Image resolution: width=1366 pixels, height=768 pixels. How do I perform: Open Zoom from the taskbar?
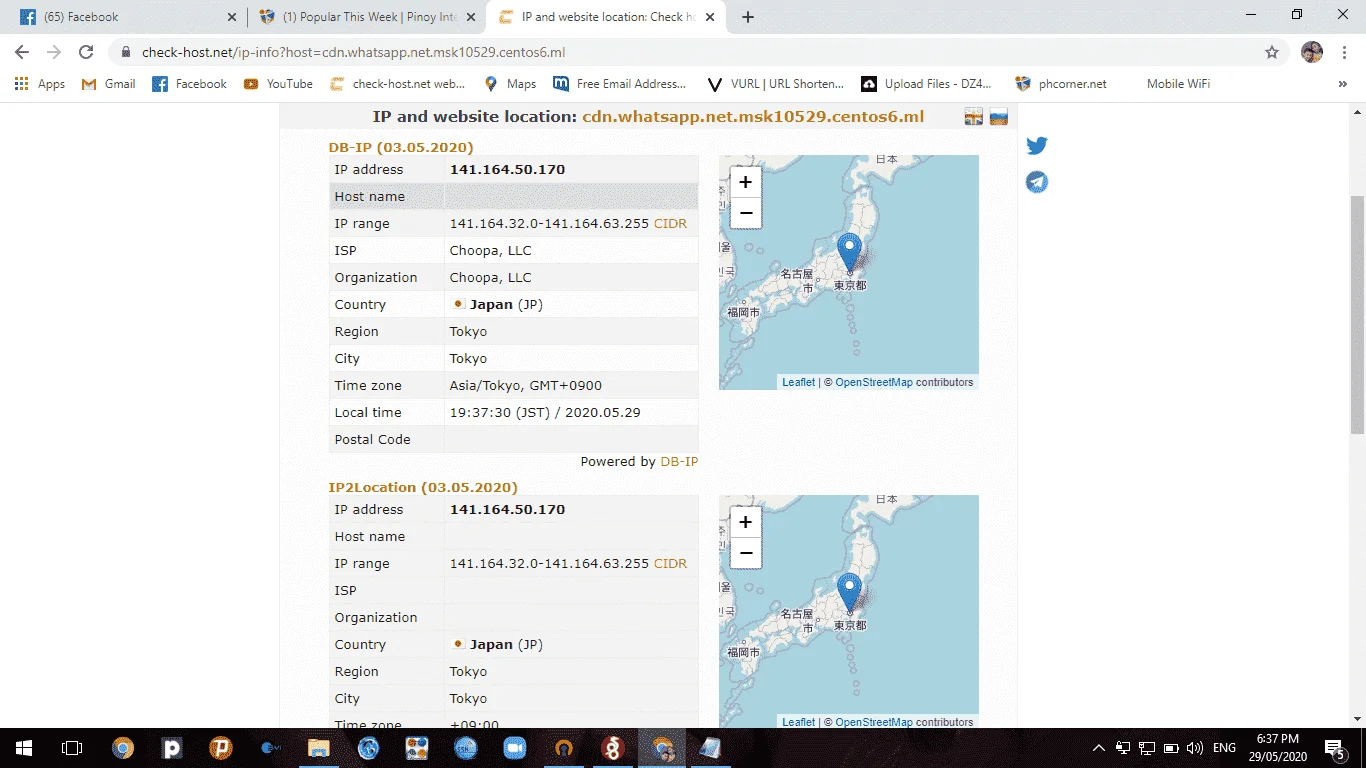[514, 748]
